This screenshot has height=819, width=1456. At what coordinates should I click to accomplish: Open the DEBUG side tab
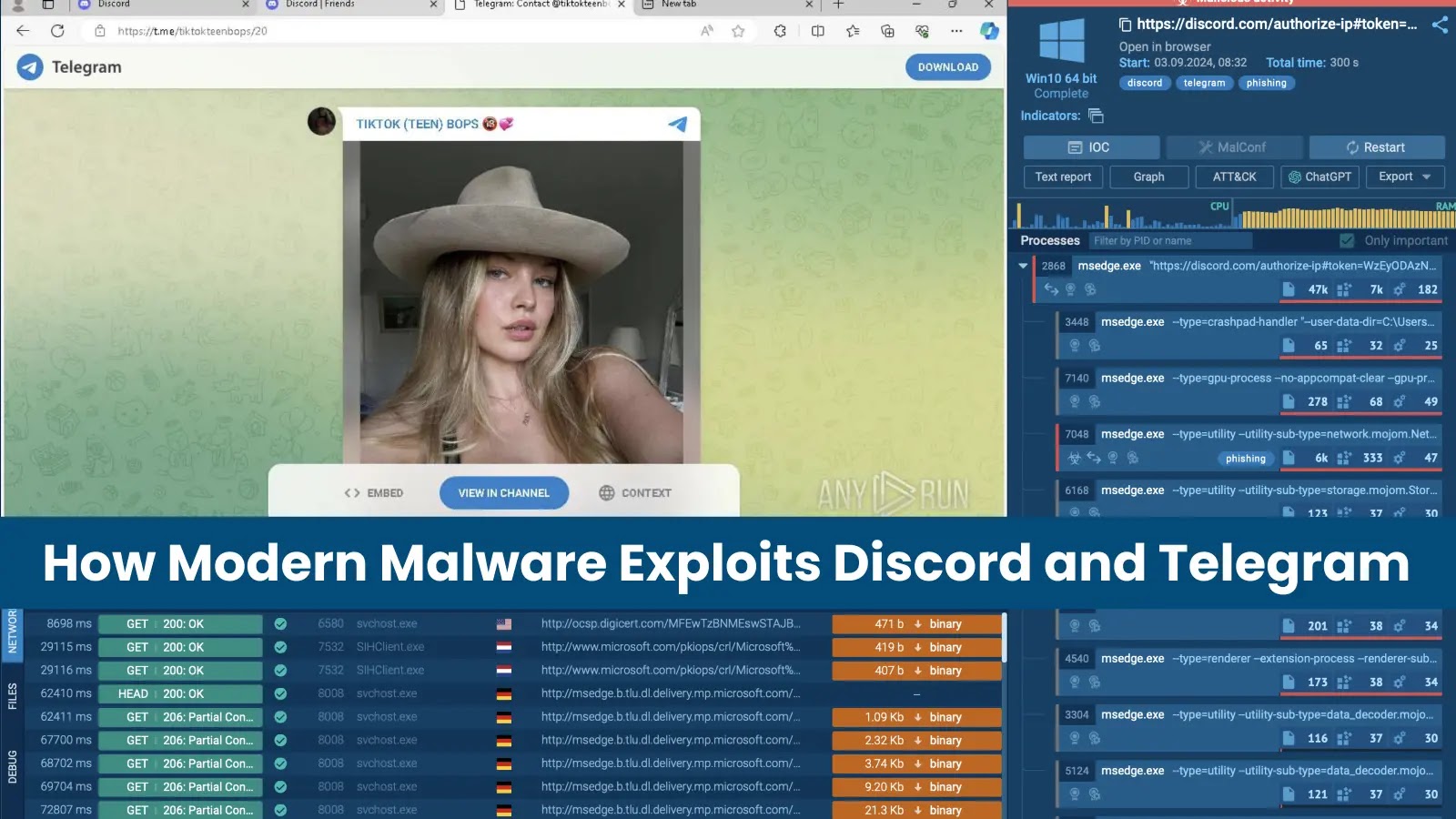click(x=12, y=767)
